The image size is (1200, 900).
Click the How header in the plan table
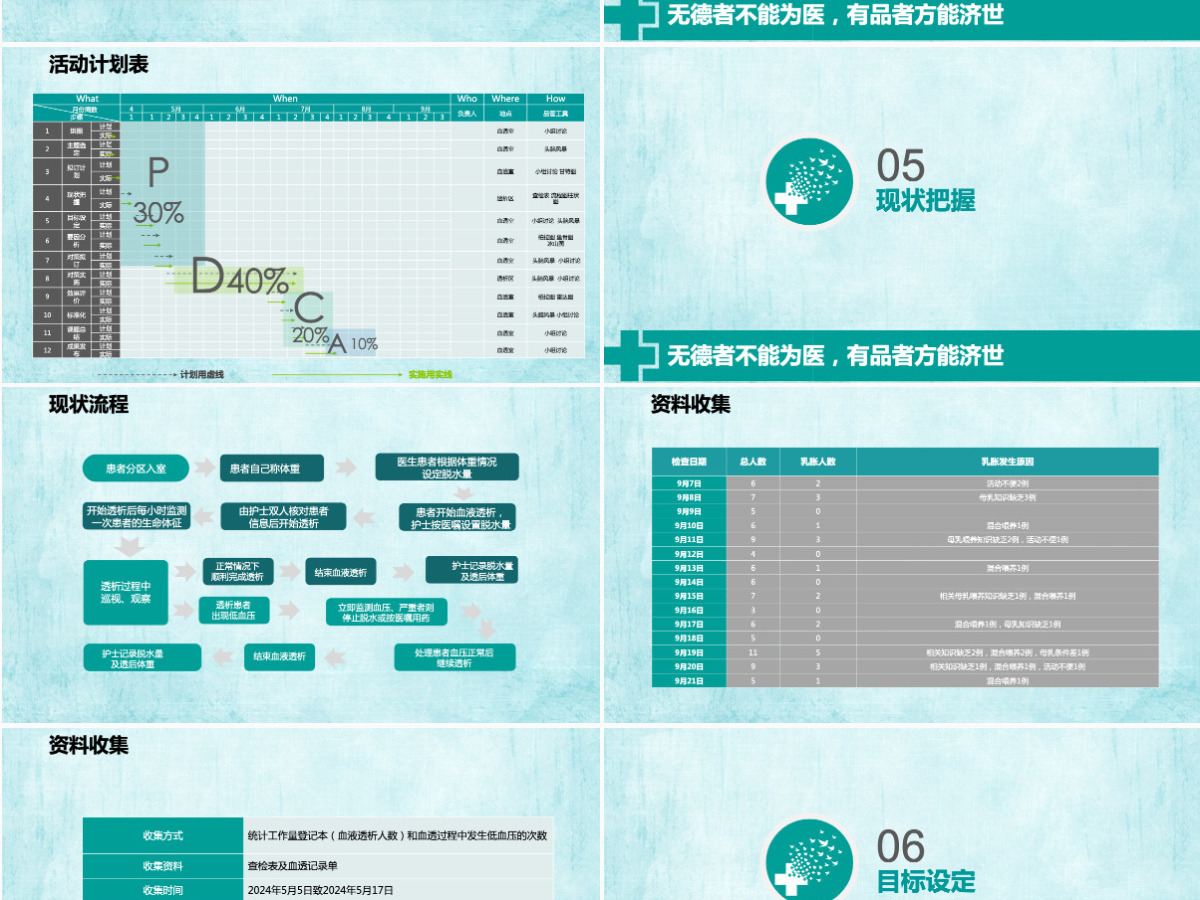pos(556,99)
